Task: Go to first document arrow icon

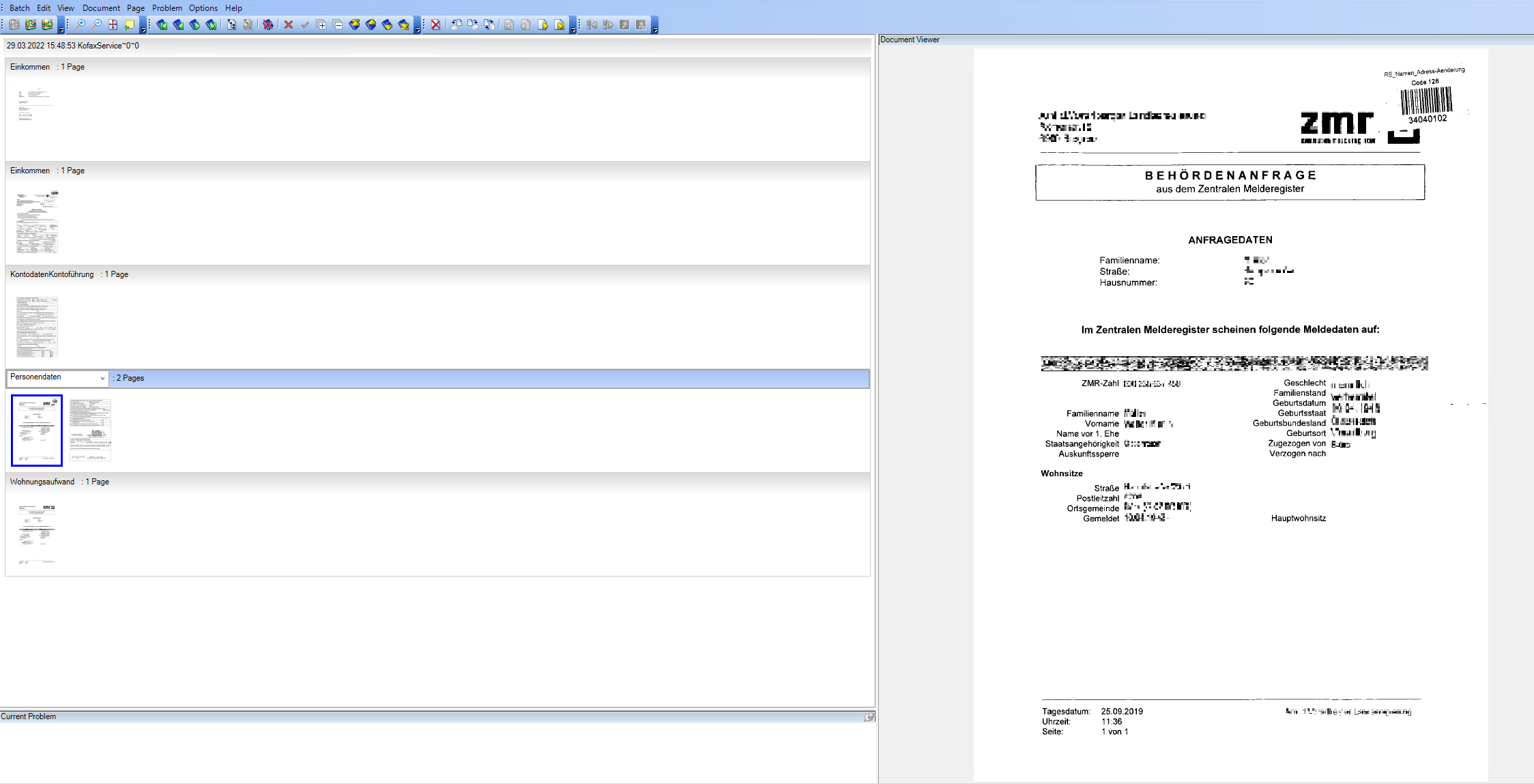Action: point(162,25)
